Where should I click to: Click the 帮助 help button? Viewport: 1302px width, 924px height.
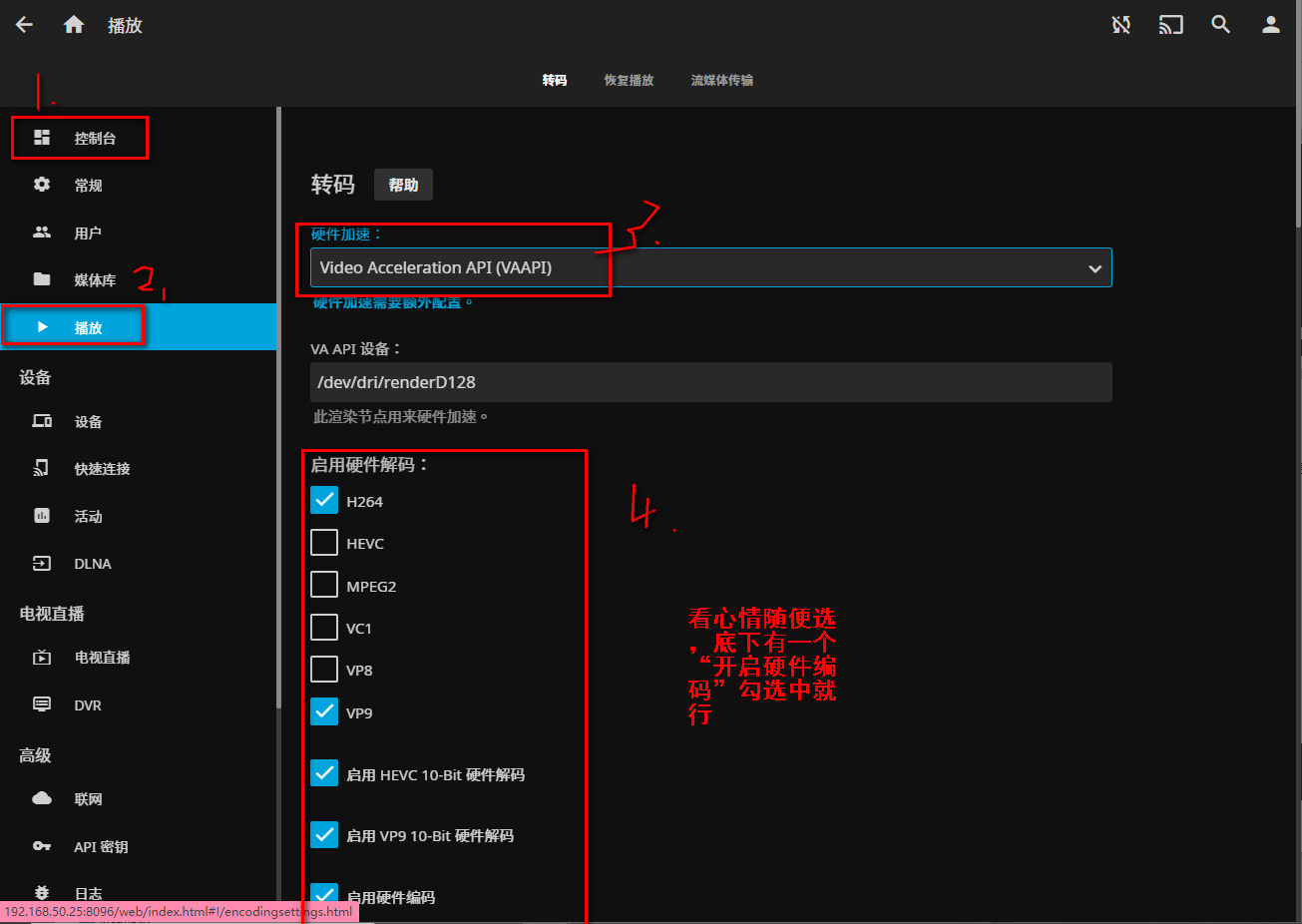(403, 185)
